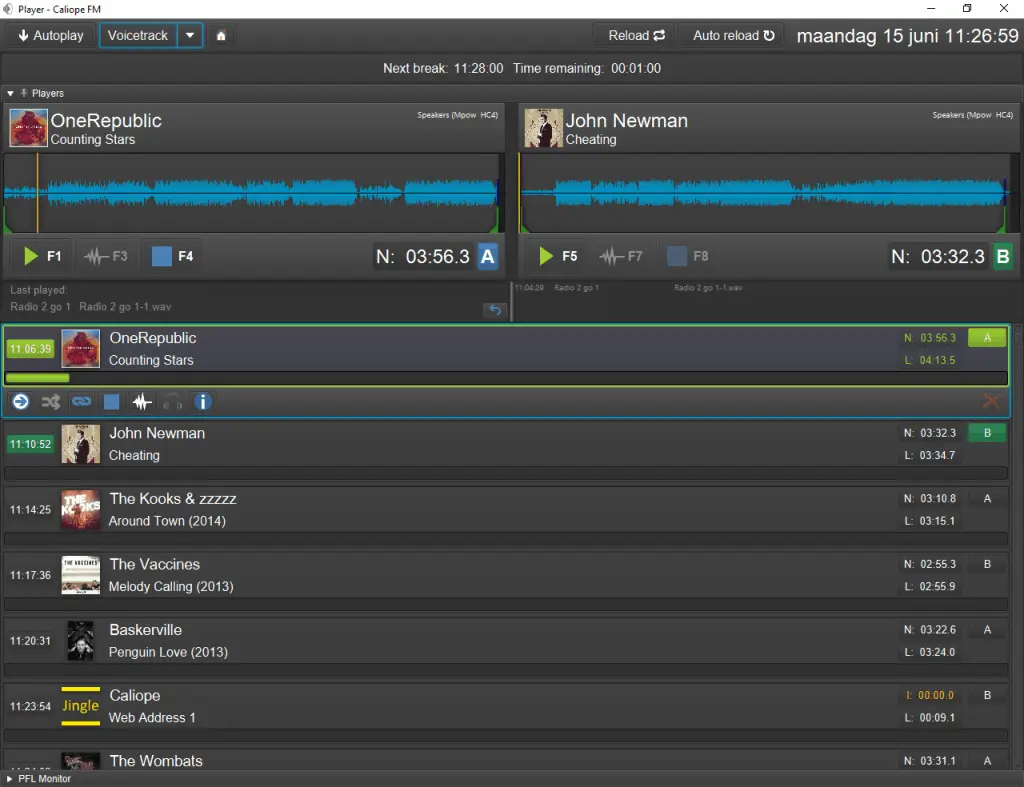Enable Voicetrack mode
This screenshot has width=1024, height=787.
(138, 35)
